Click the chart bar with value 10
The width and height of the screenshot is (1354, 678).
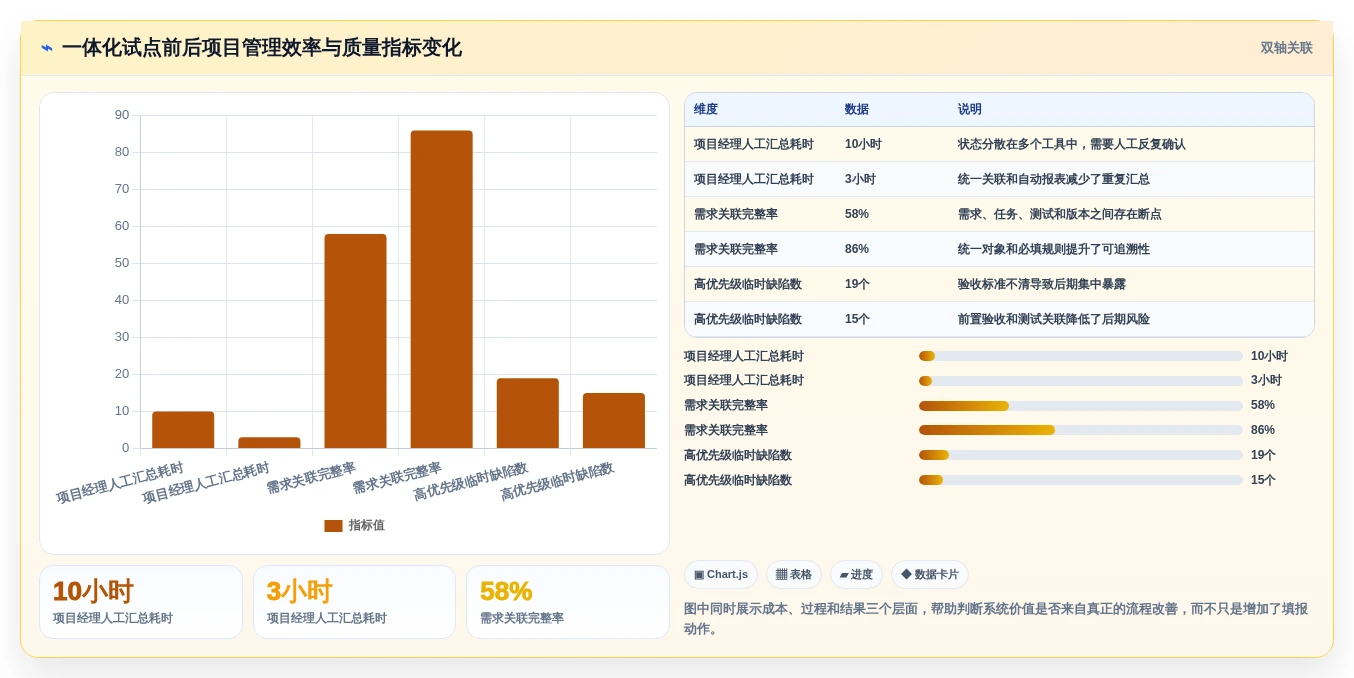click(183, 430)
